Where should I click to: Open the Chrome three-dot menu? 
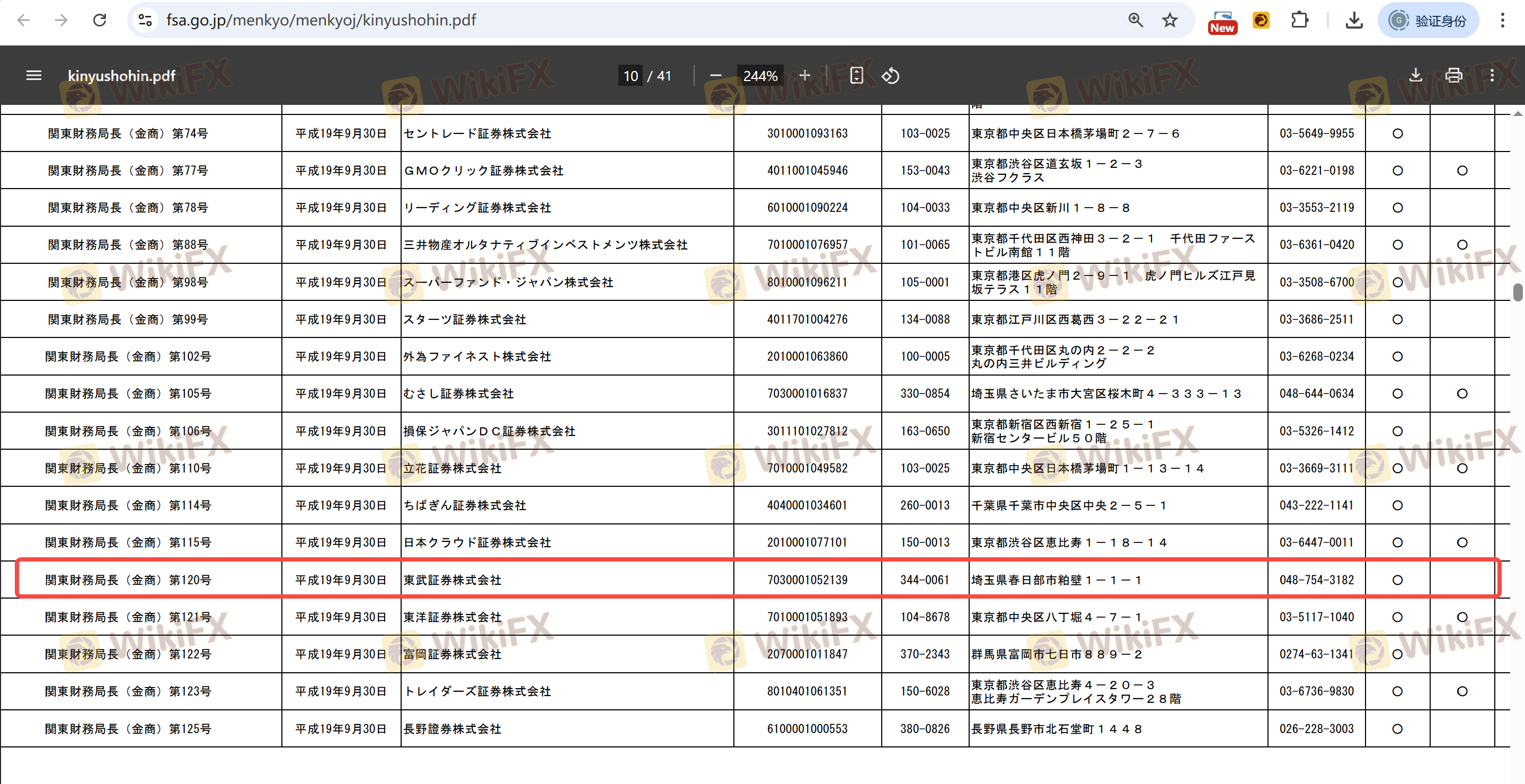pyautogui.click(x=1502, y=20)
